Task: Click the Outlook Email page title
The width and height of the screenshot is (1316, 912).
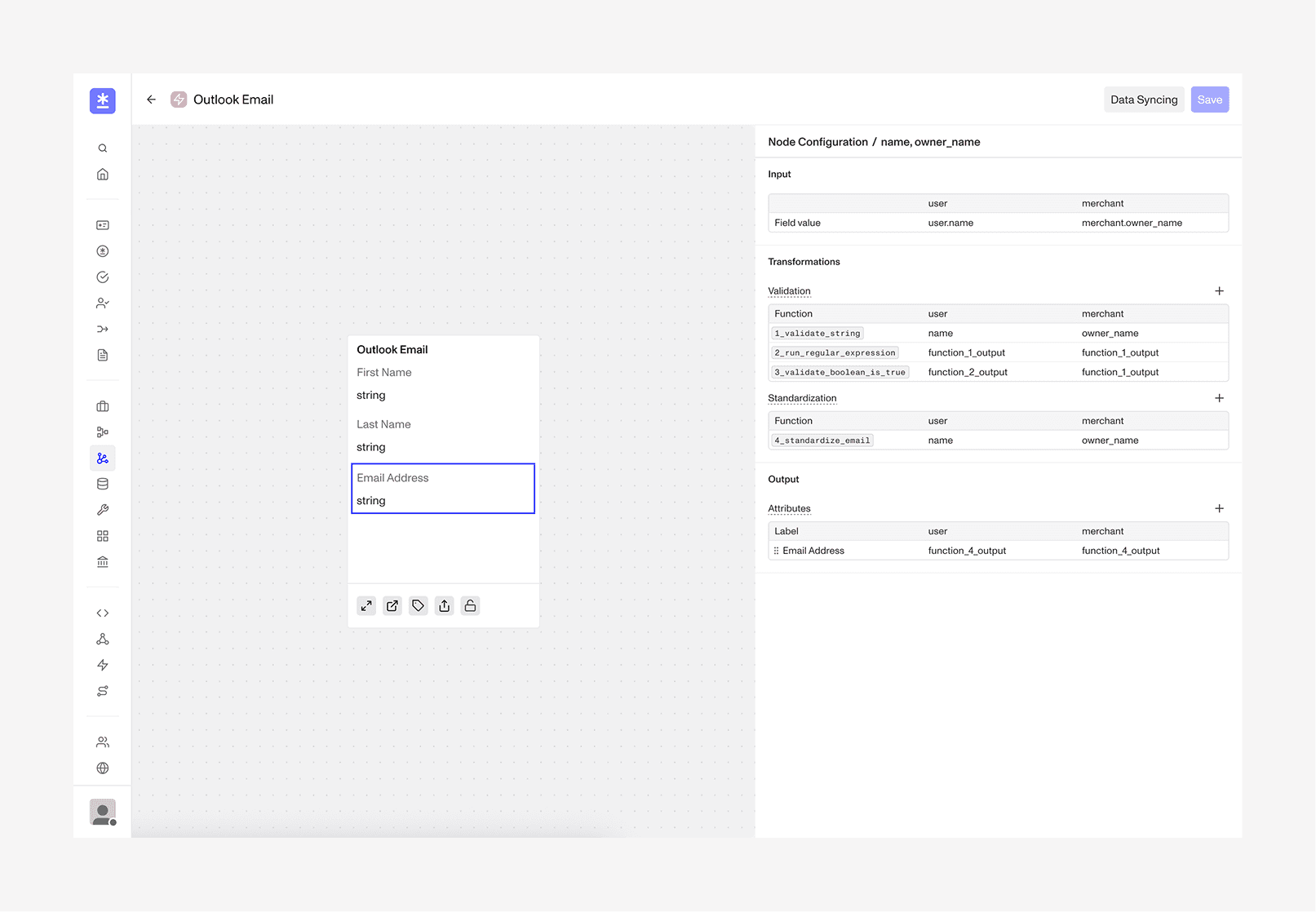Action: (233, 100)
